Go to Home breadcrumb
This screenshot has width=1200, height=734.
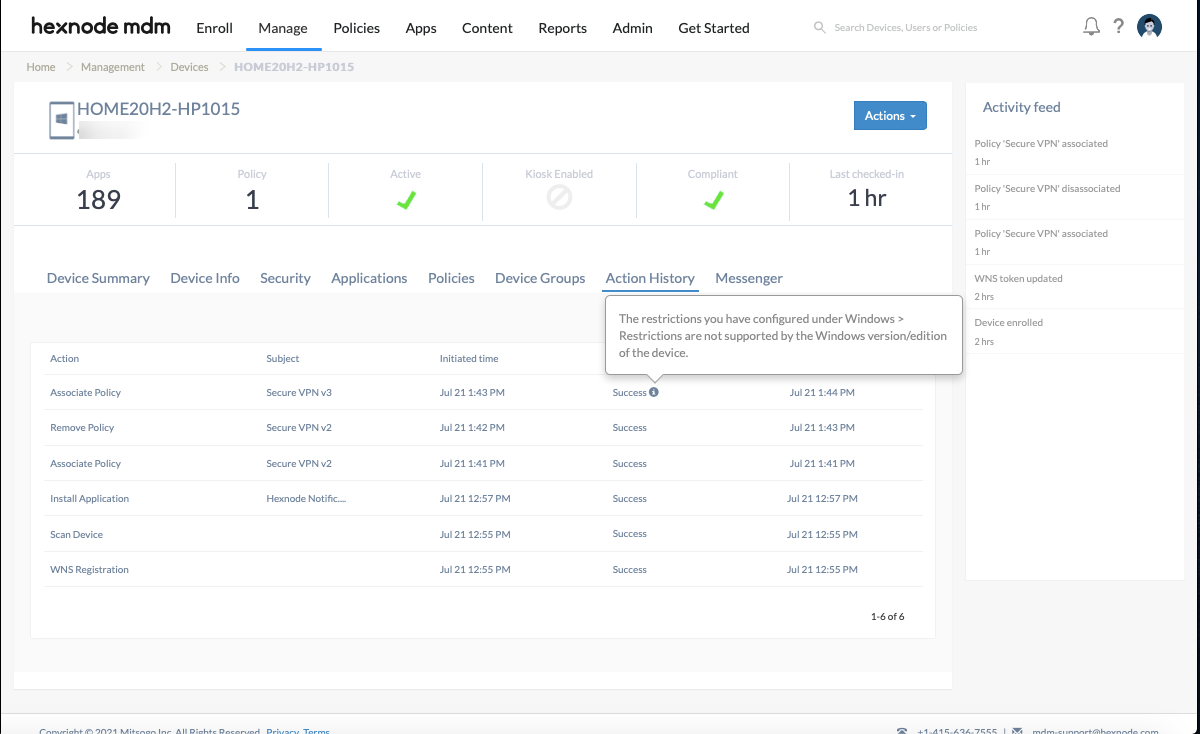pyautogui.click(x=41, y=67)
